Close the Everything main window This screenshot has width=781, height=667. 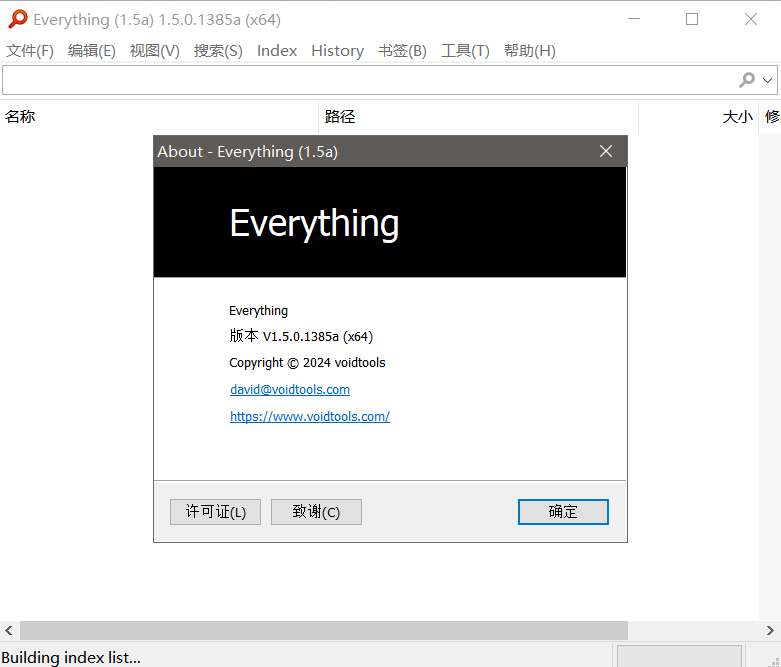(x=751, y=19)
